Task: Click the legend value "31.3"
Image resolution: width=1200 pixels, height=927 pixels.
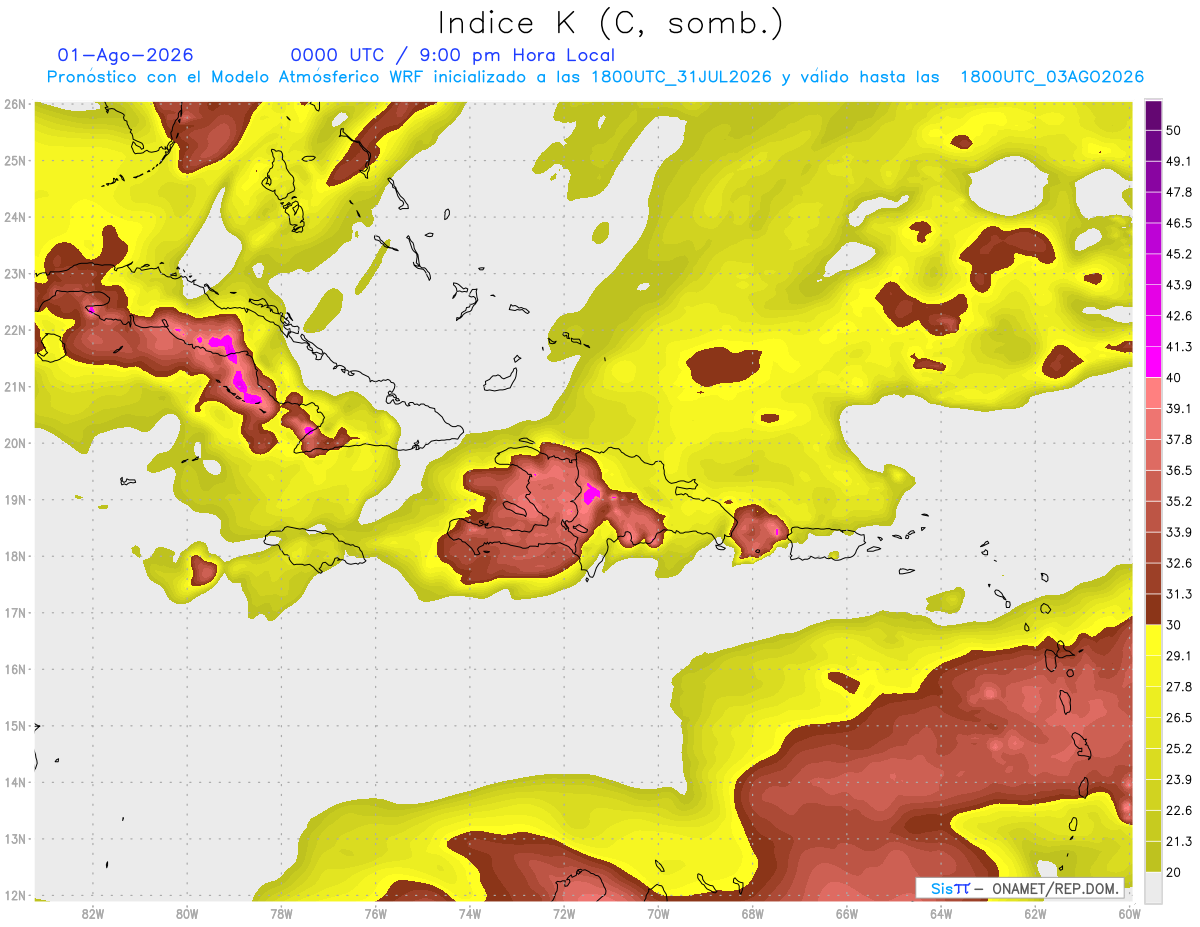Action: pos(1178,594)
